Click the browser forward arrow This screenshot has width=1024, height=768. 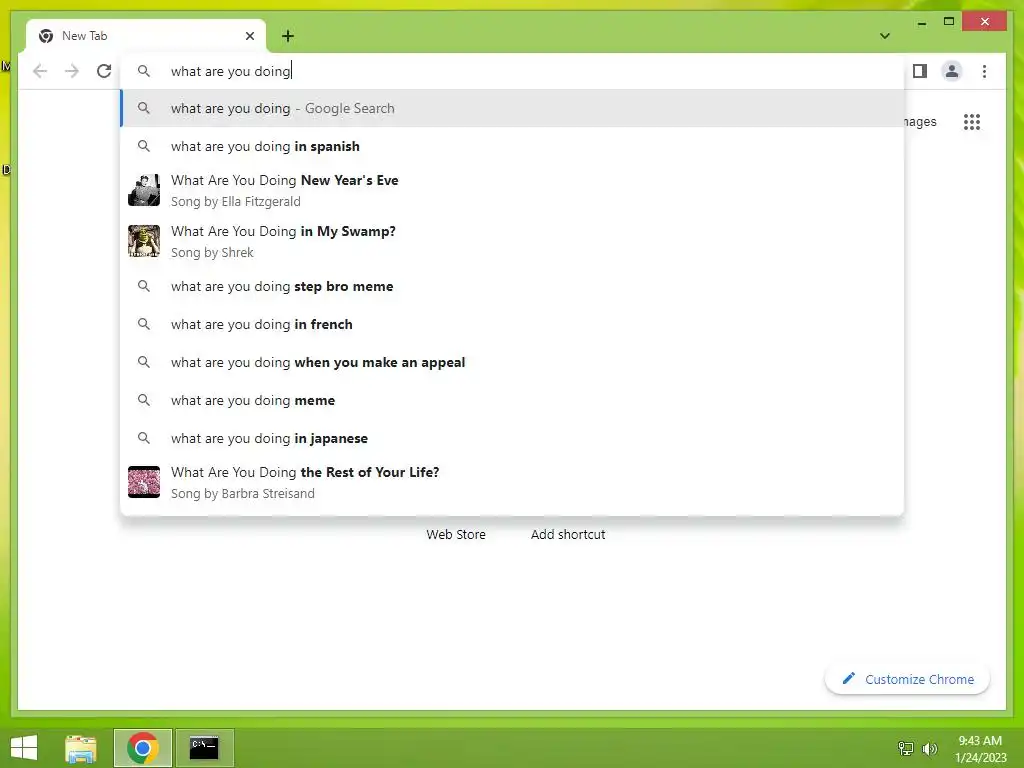click(72, 71)
